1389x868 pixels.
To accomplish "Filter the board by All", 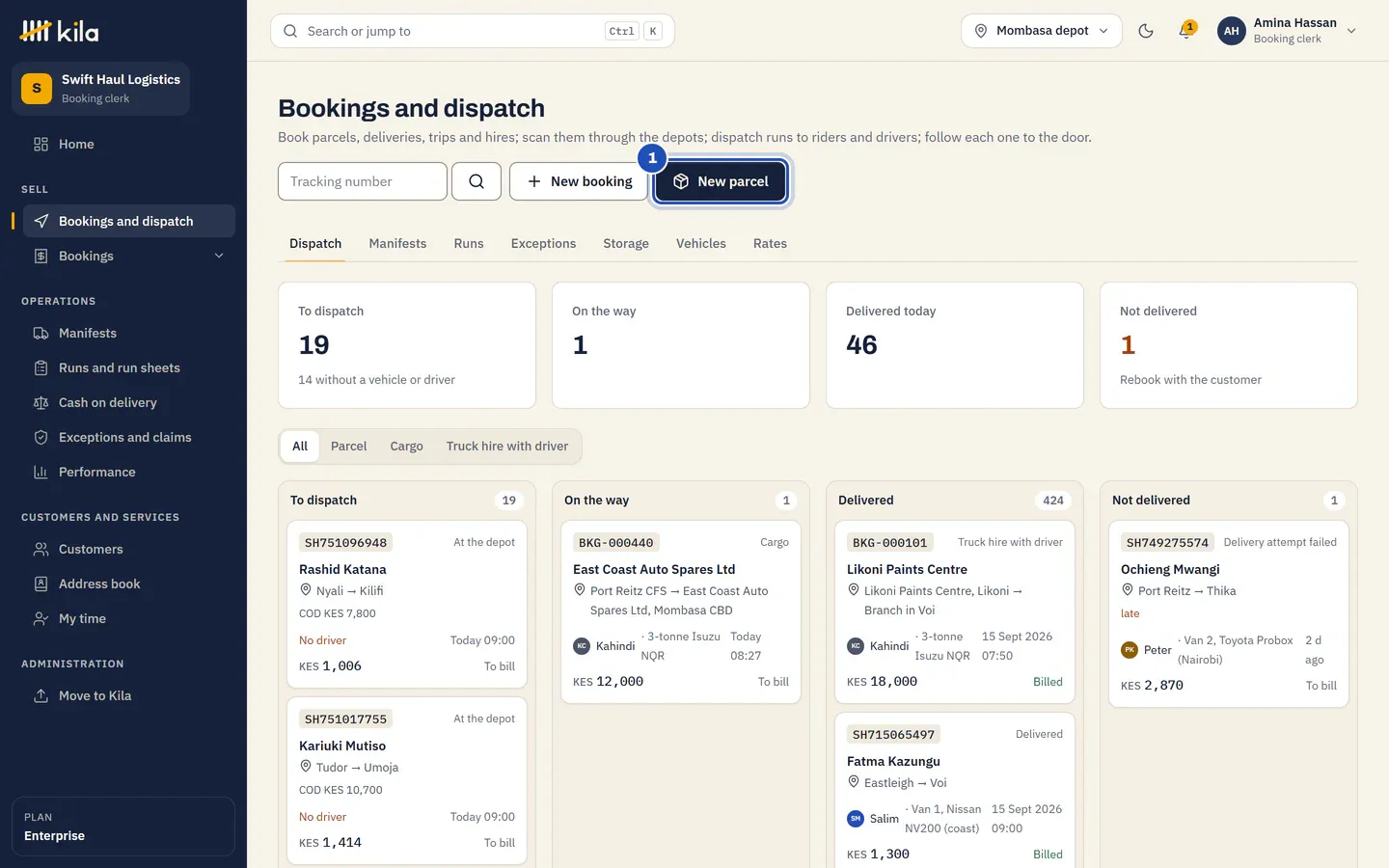I will pyautogui.click(x=300, y=447).
